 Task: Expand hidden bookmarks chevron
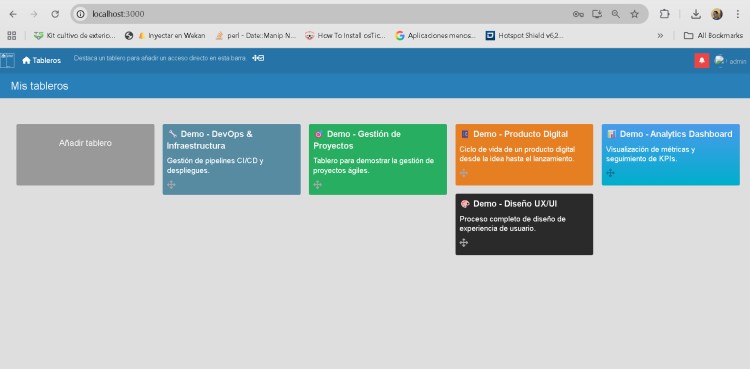661,35
